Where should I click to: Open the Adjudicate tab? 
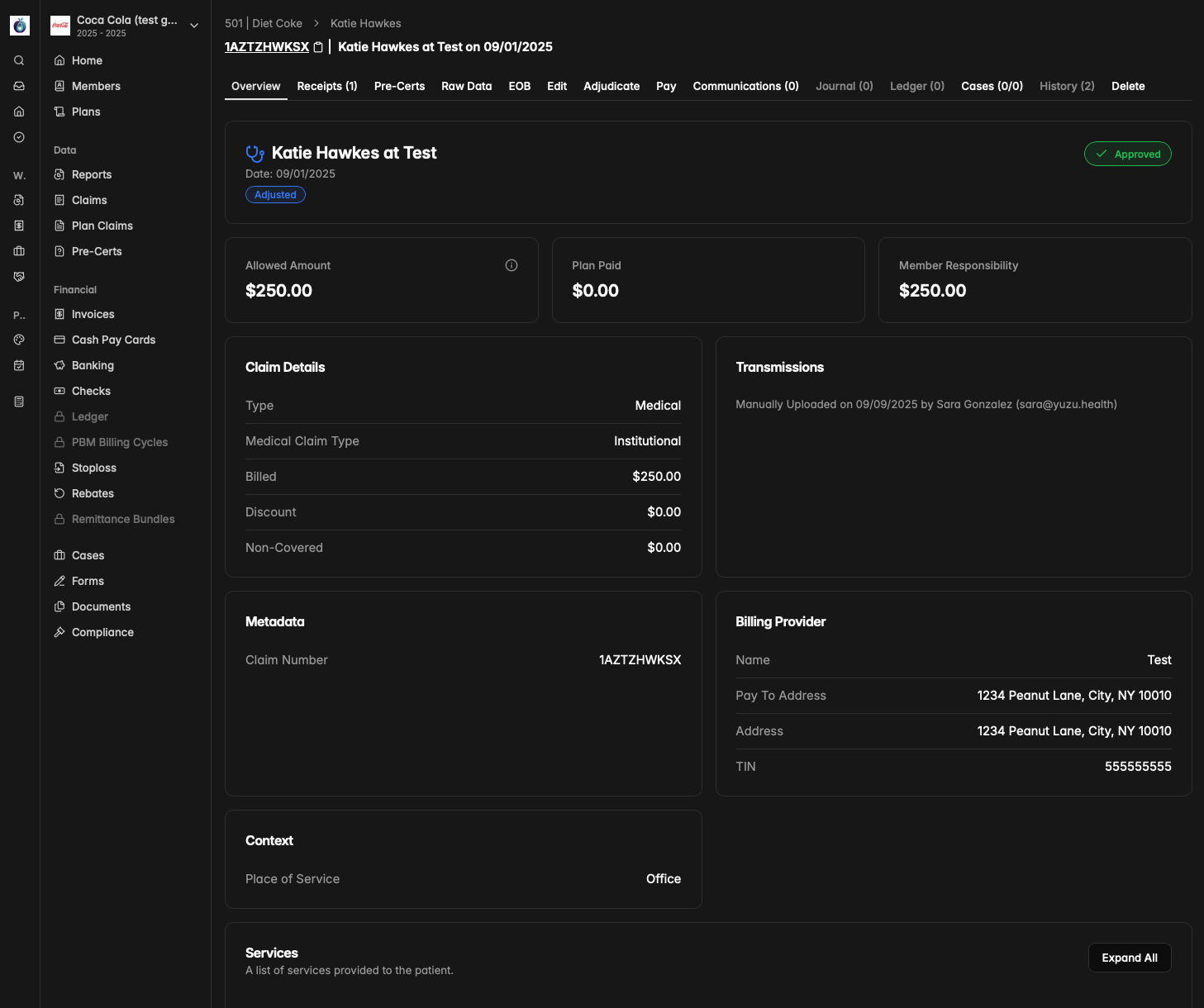[612, 86]
